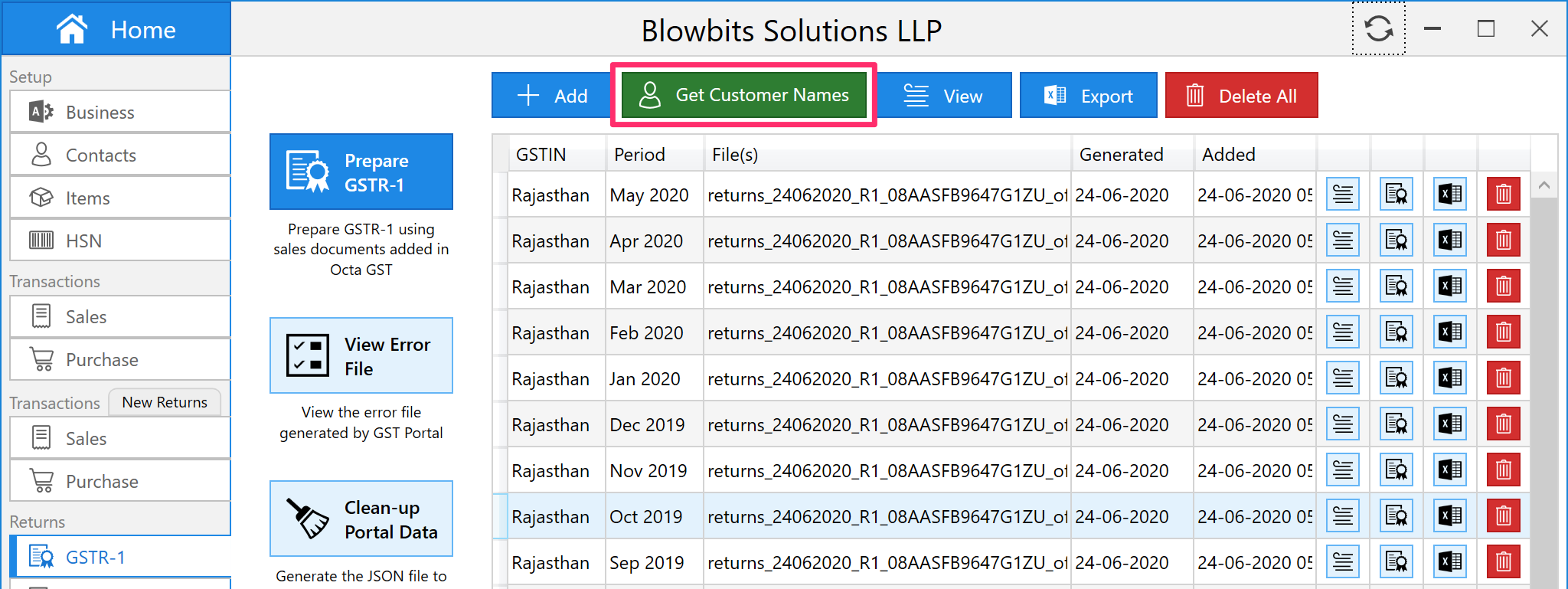Image resolution: width=1568 pixels, height=589 pixels.
Task: Export Apr 2020 return to Excel
Action: (x=1449, y=241)
